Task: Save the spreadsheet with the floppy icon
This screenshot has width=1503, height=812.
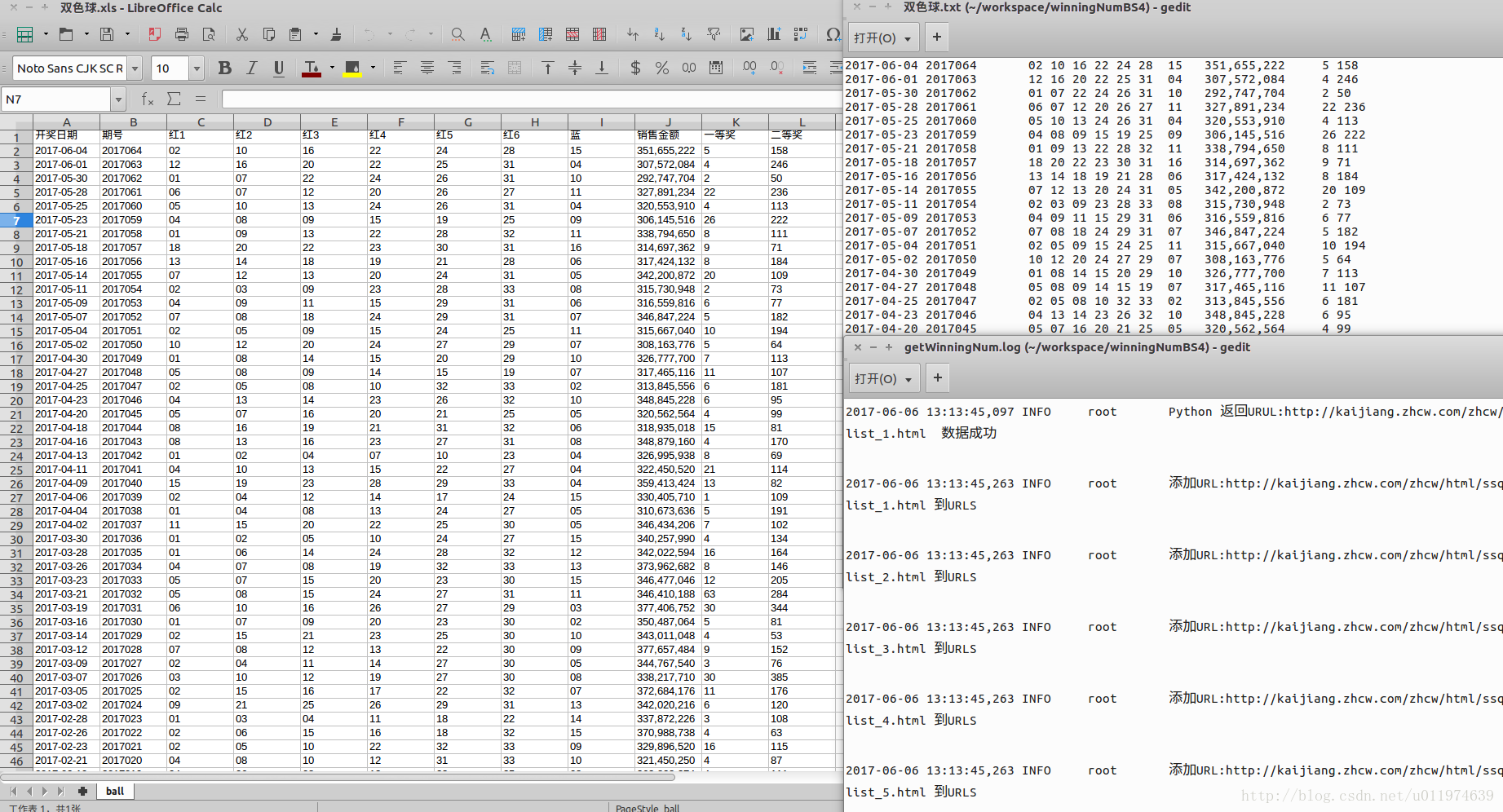Action: pyautogui.click(x=107, y=34)
